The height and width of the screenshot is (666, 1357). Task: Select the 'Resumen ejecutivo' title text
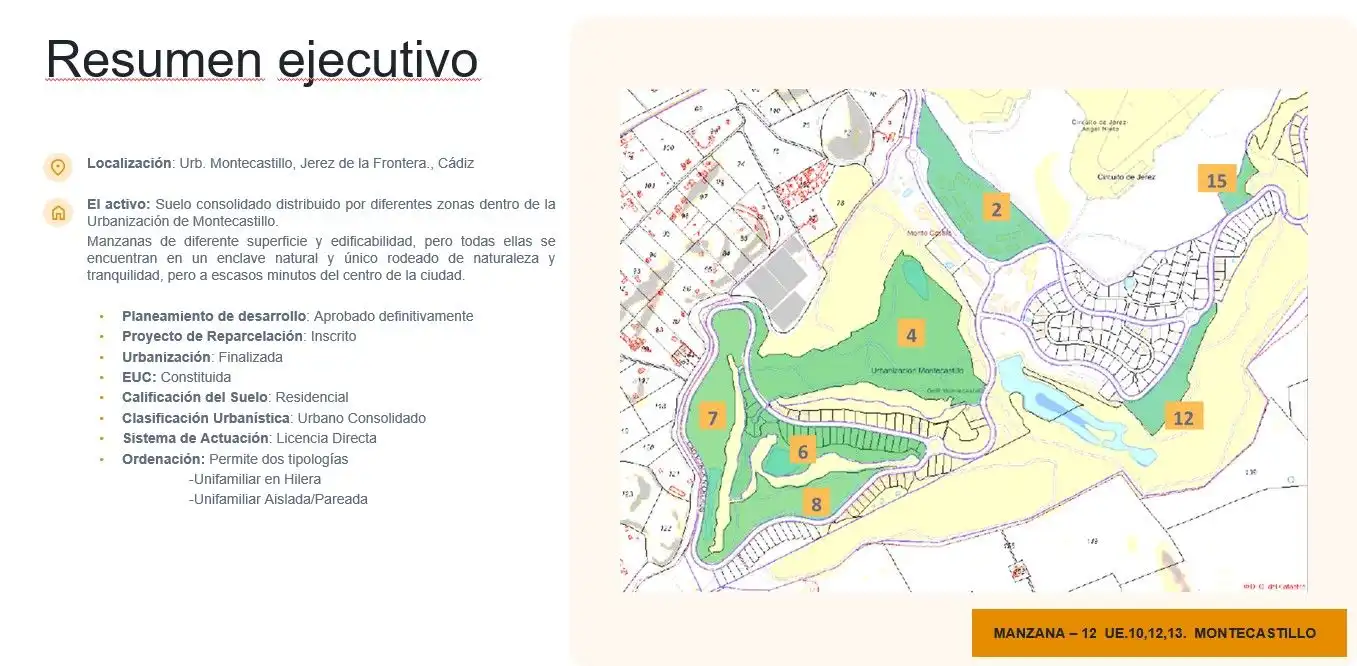(262, 59)
